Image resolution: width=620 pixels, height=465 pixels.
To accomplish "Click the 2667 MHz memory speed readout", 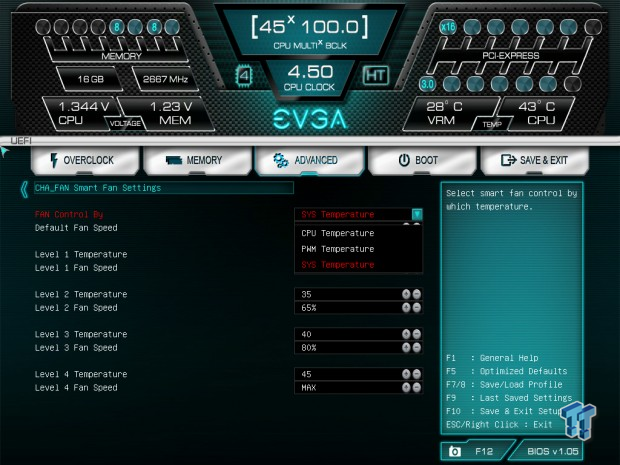I will pos(165,79).
